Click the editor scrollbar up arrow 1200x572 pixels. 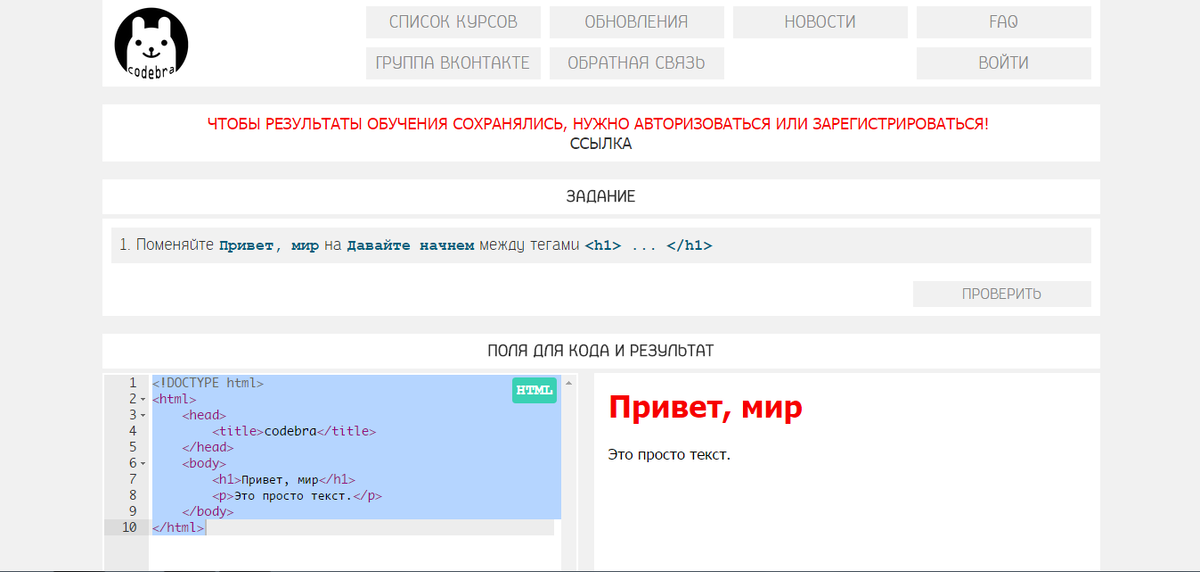569,383
